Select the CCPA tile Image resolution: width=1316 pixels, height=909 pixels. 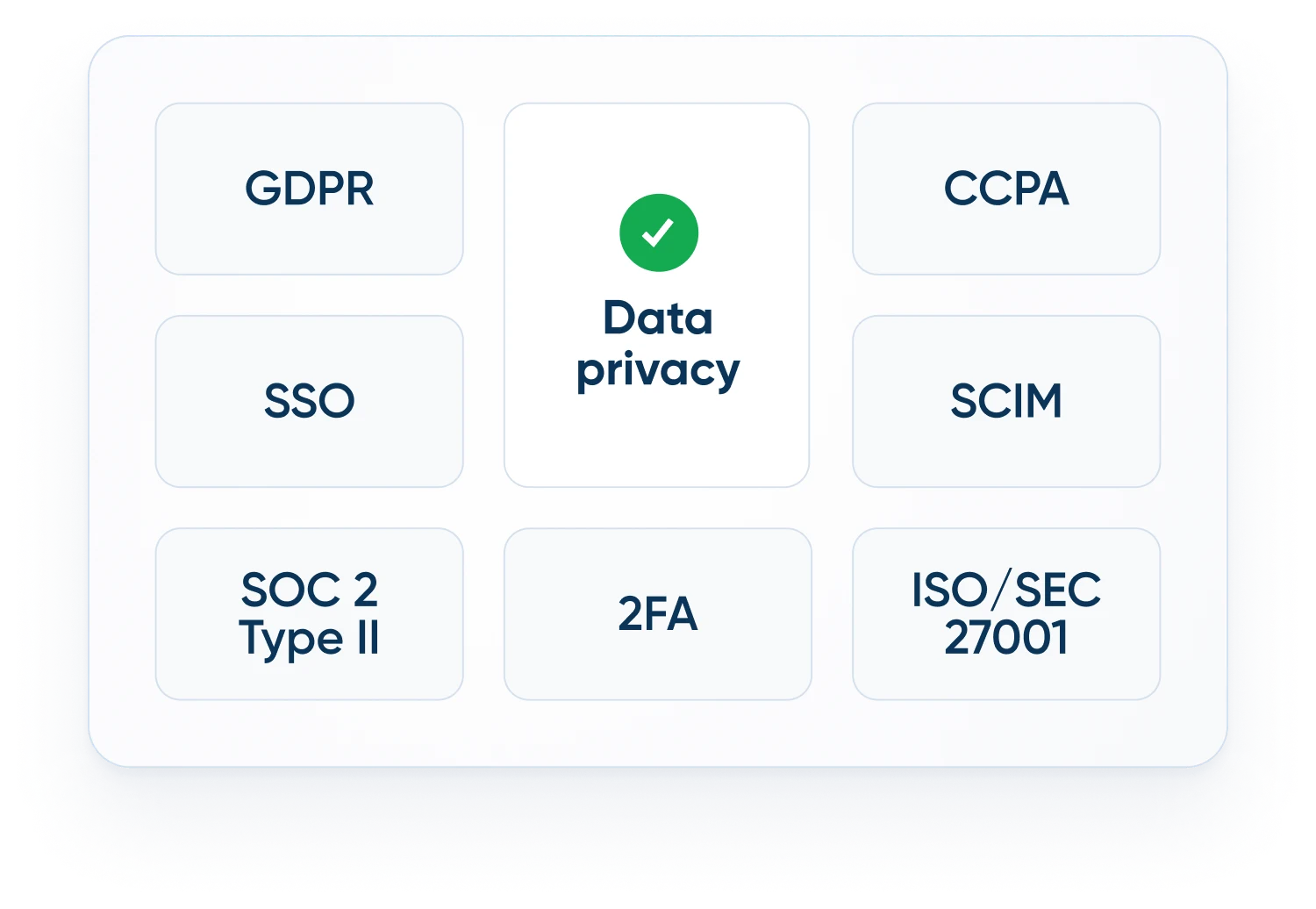(x=1006, y=189)
